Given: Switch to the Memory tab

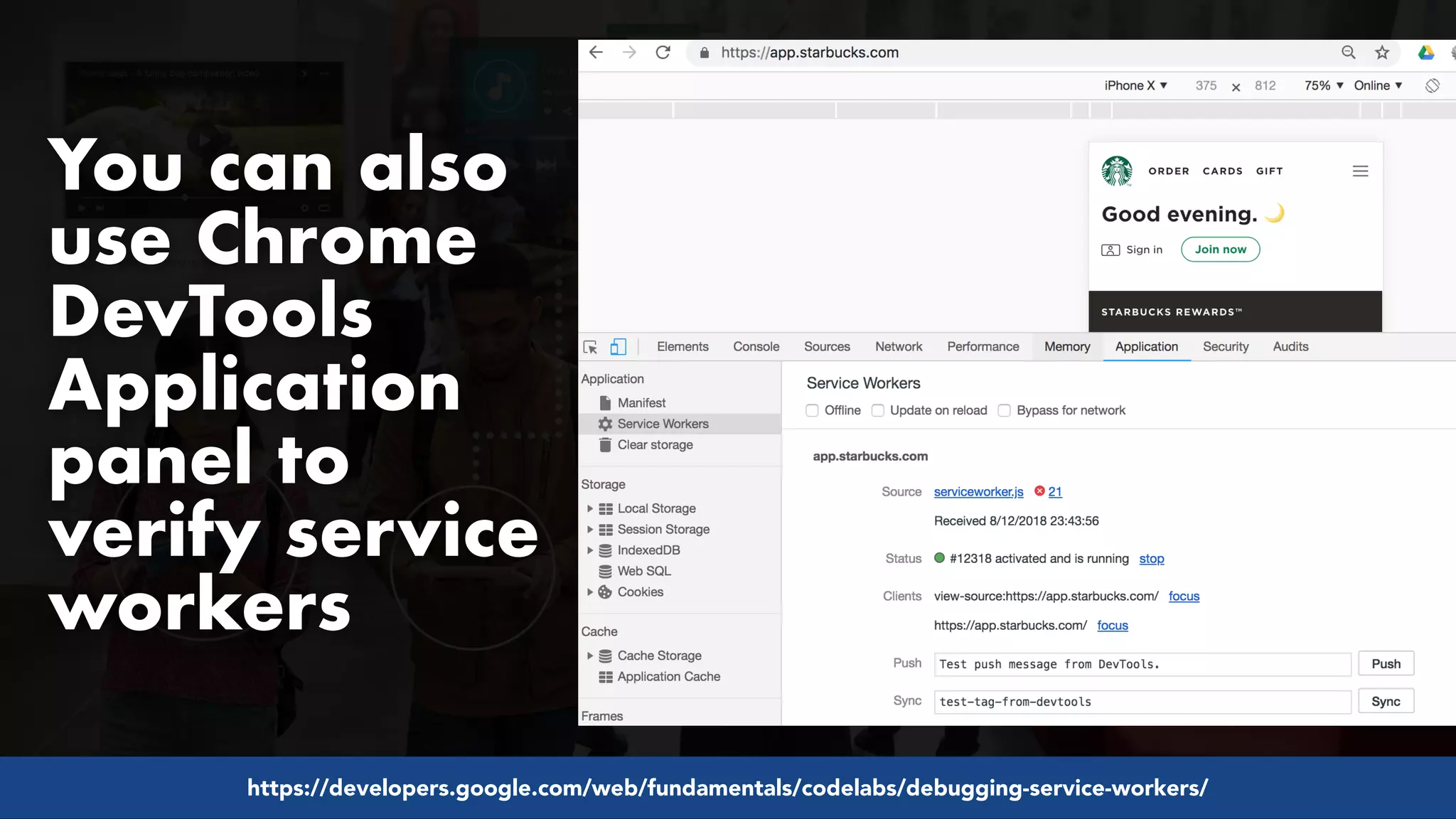Looking at the screenshot, I should click(x=1067, y=347).
